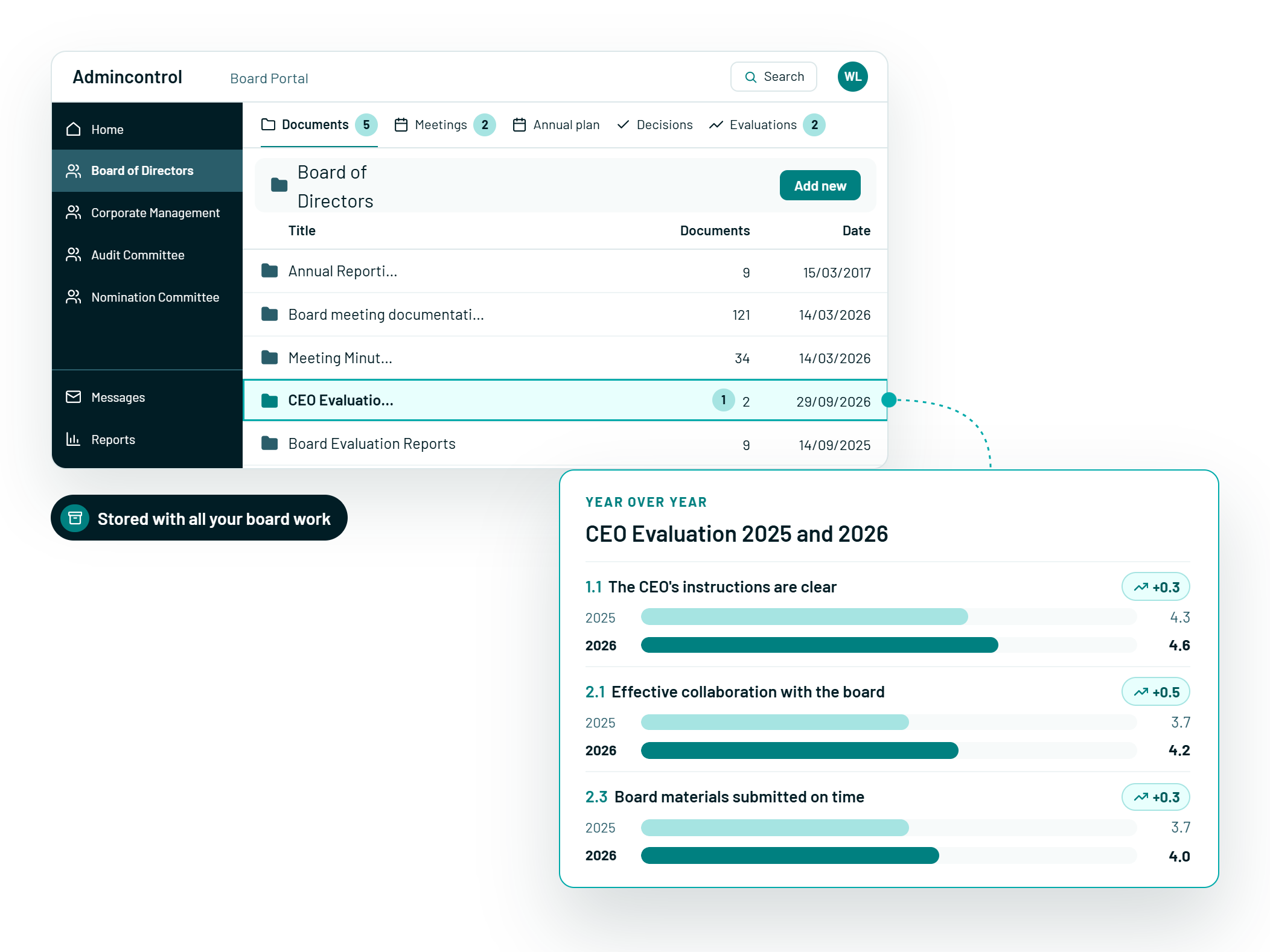Switch to the Evaluations tab
This screenshot has height=952, width=1270.
(x=767, y=125)
